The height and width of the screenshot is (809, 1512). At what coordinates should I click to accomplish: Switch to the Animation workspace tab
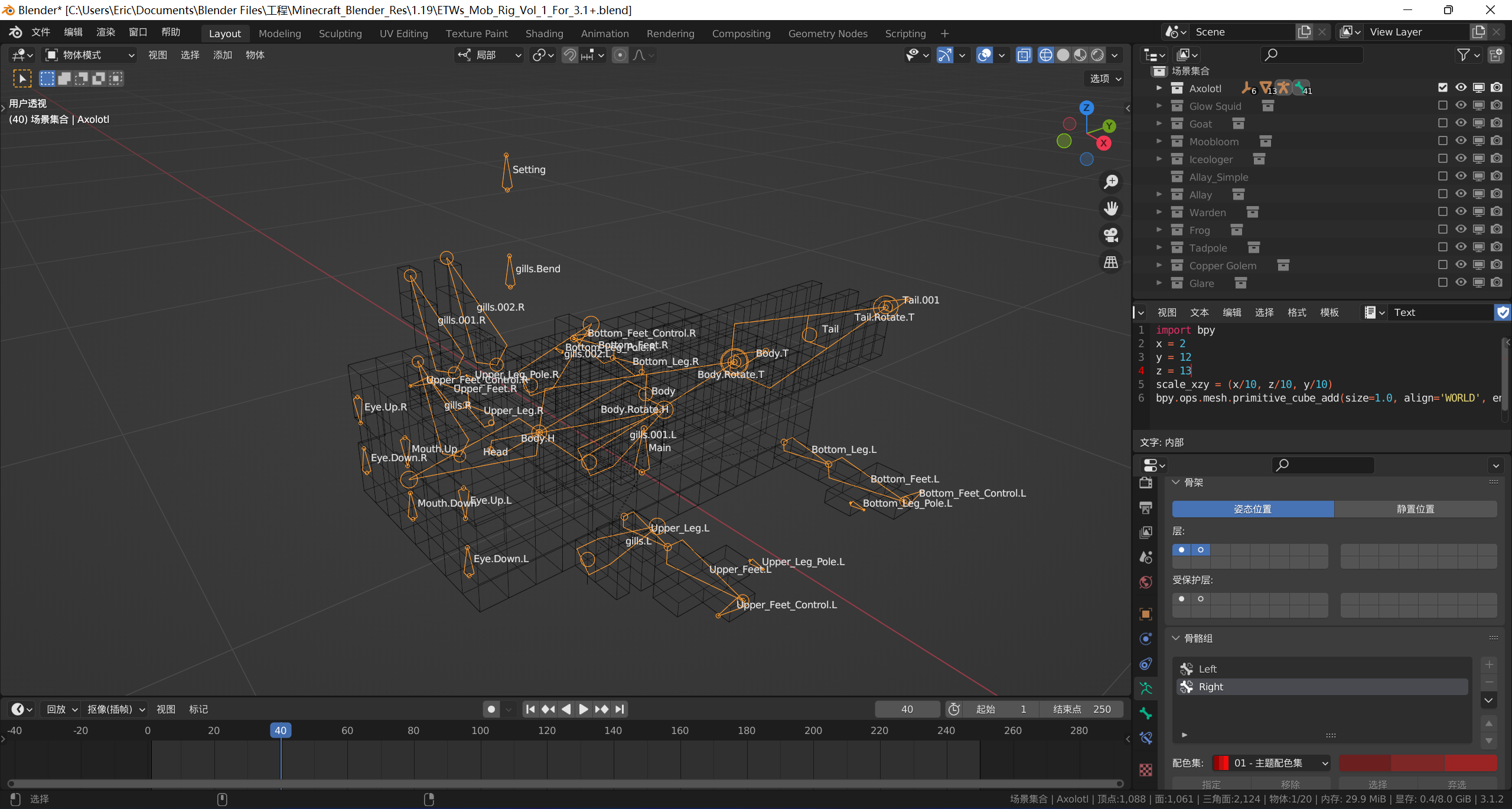604,34
